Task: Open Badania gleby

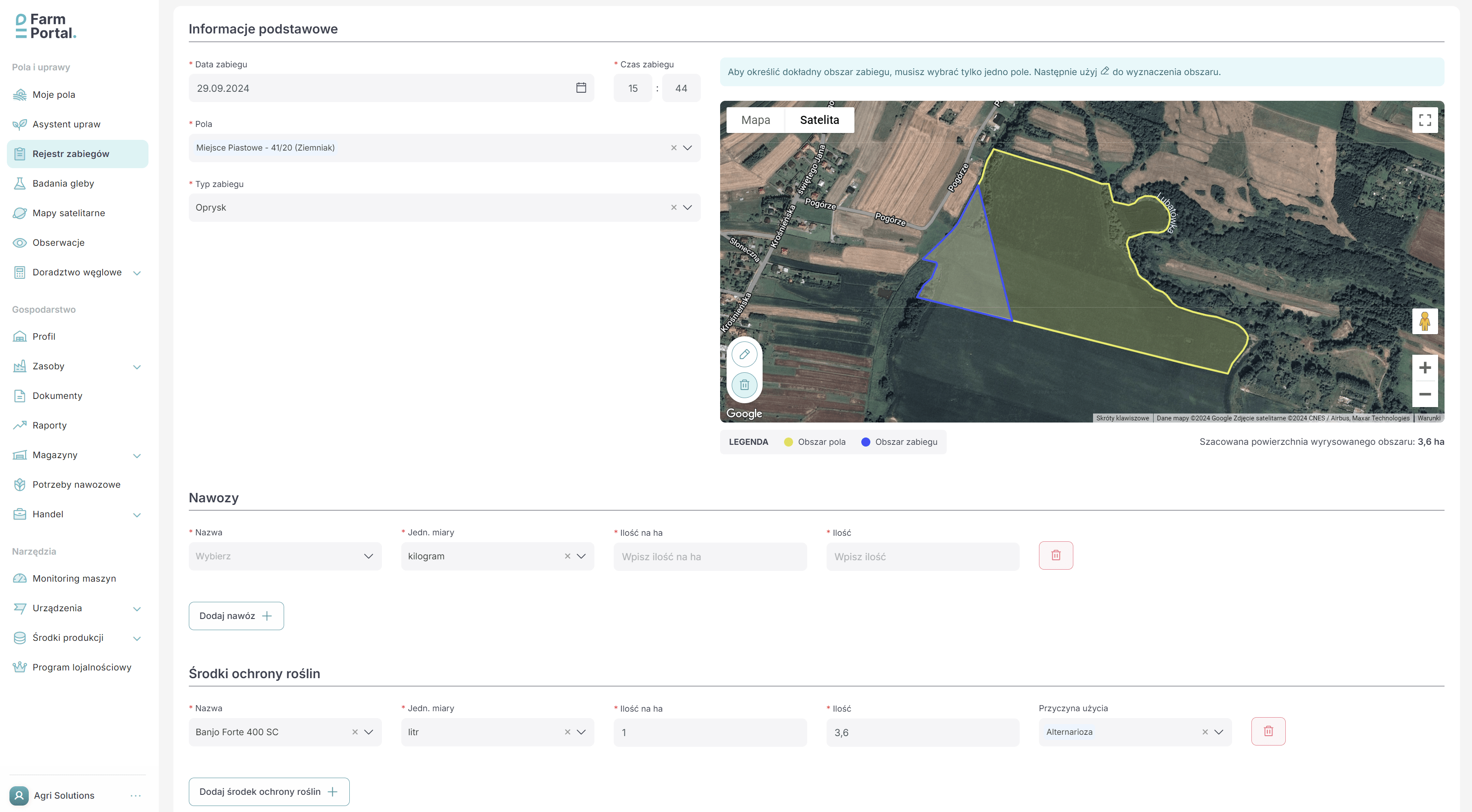Action: coord(78,183)
